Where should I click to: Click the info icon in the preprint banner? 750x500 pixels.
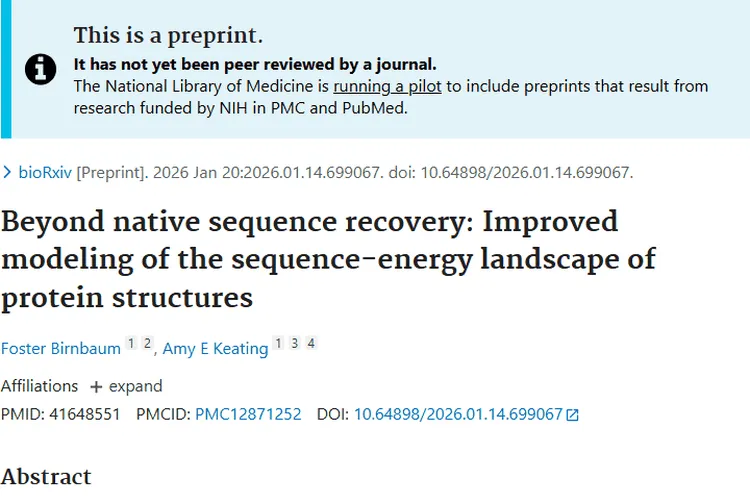[41, 69]
